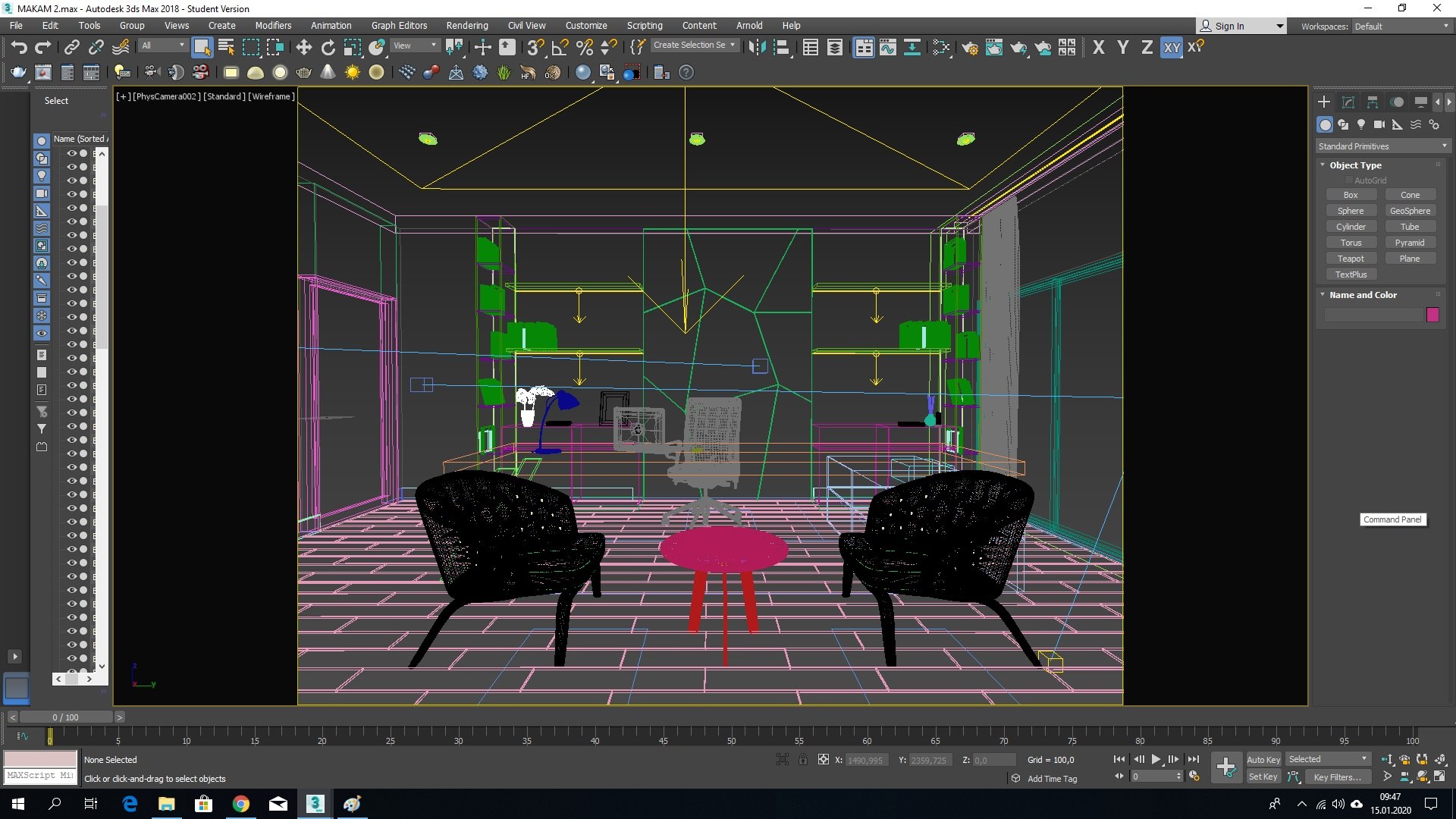Open the reference coordinate View dropdown
This screenshot has width=1456, height=819.
point(415,45)
